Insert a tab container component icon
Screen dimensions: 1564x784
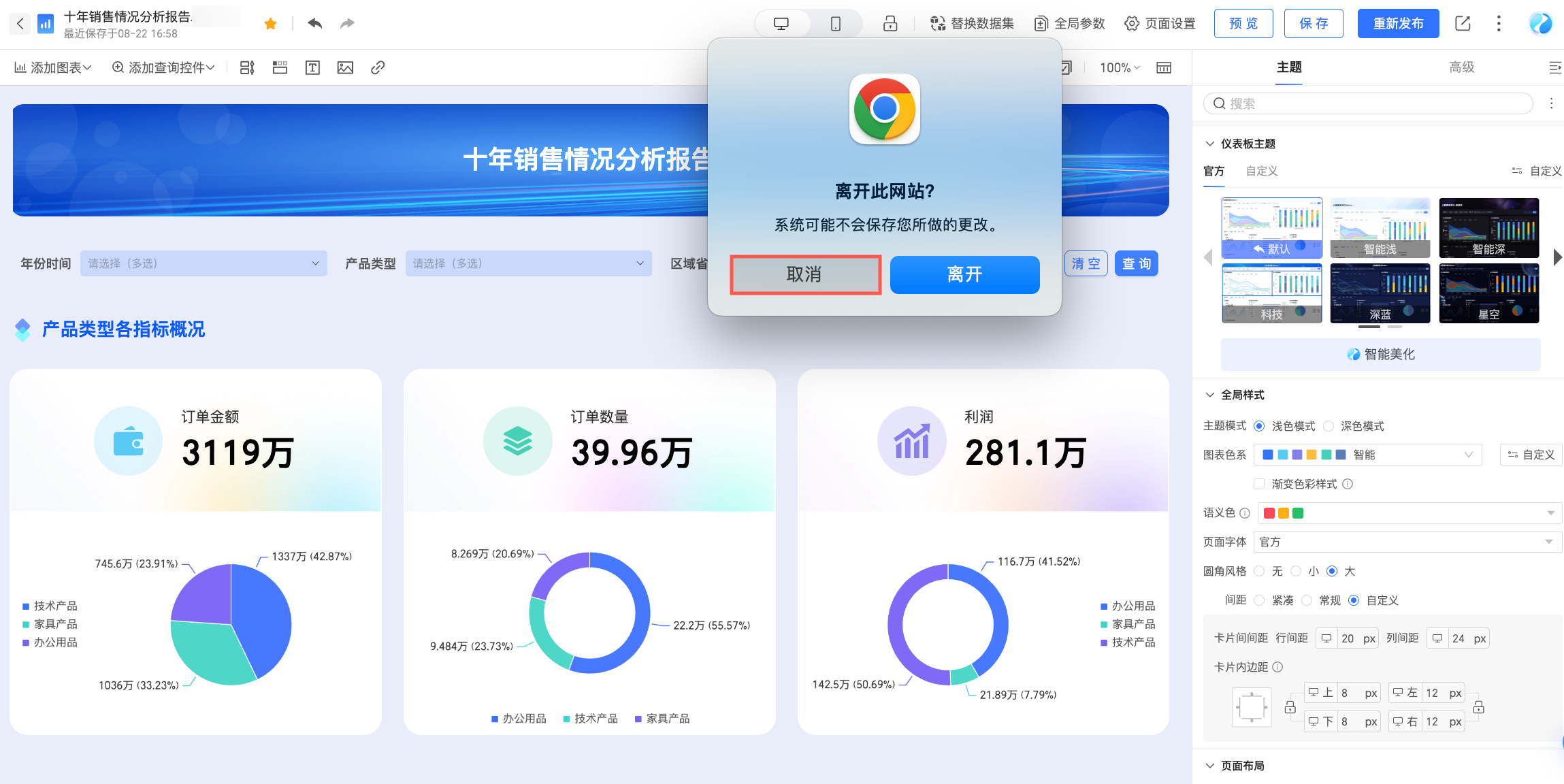pyautogui.click(x=280, y=67)
